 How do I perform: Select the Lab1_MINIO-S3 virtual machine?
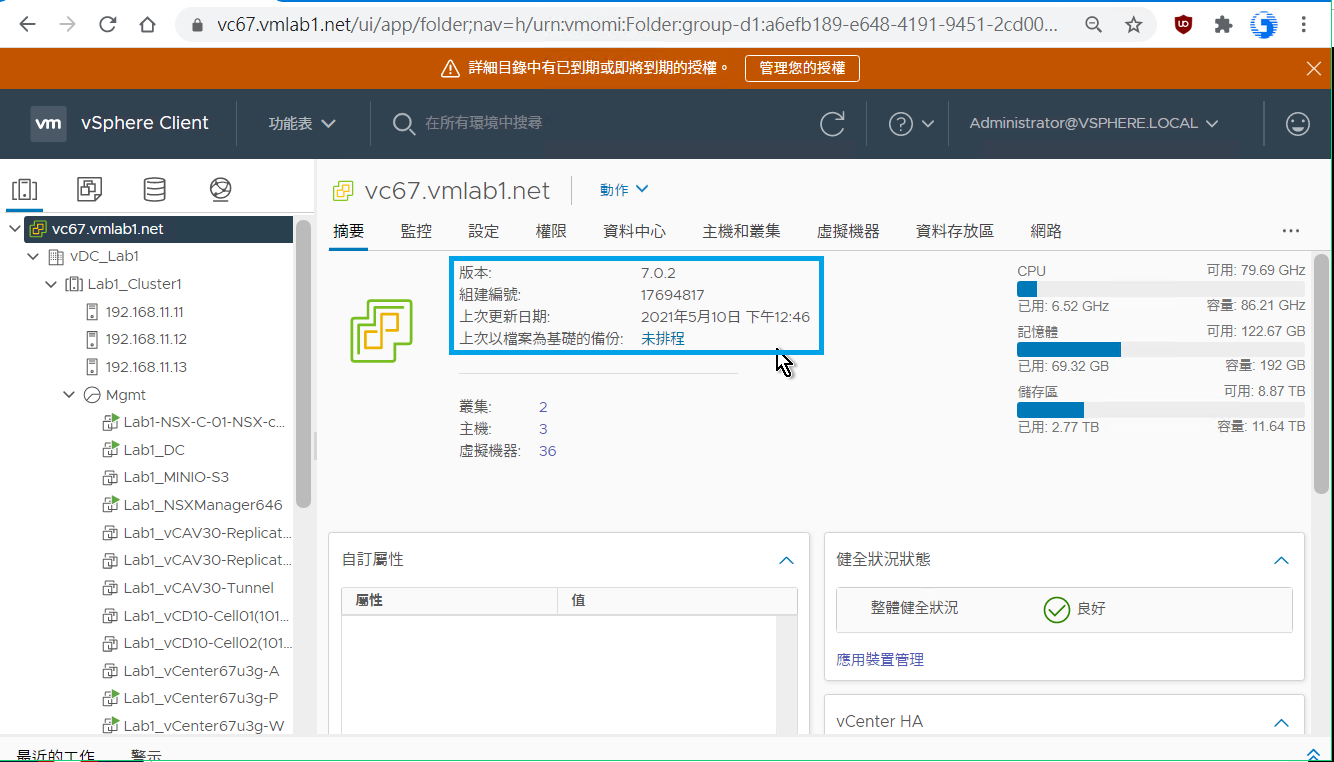click(176, 477)
